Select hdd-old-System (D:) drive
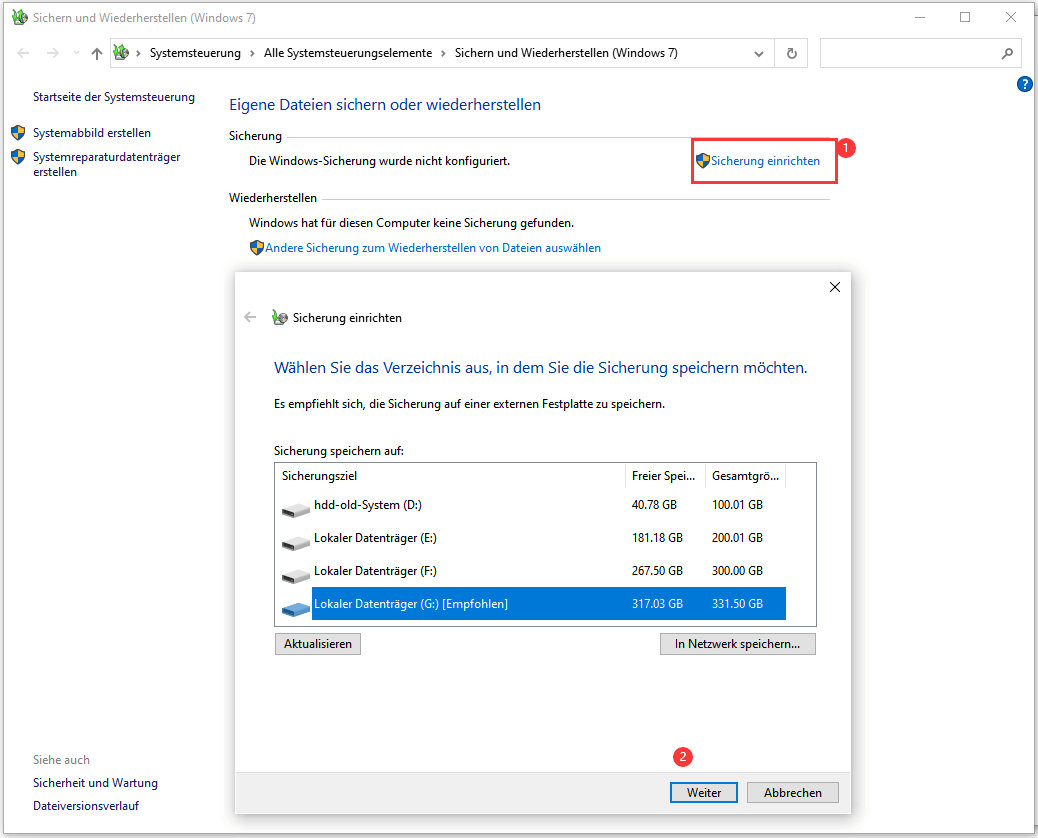 532,505
